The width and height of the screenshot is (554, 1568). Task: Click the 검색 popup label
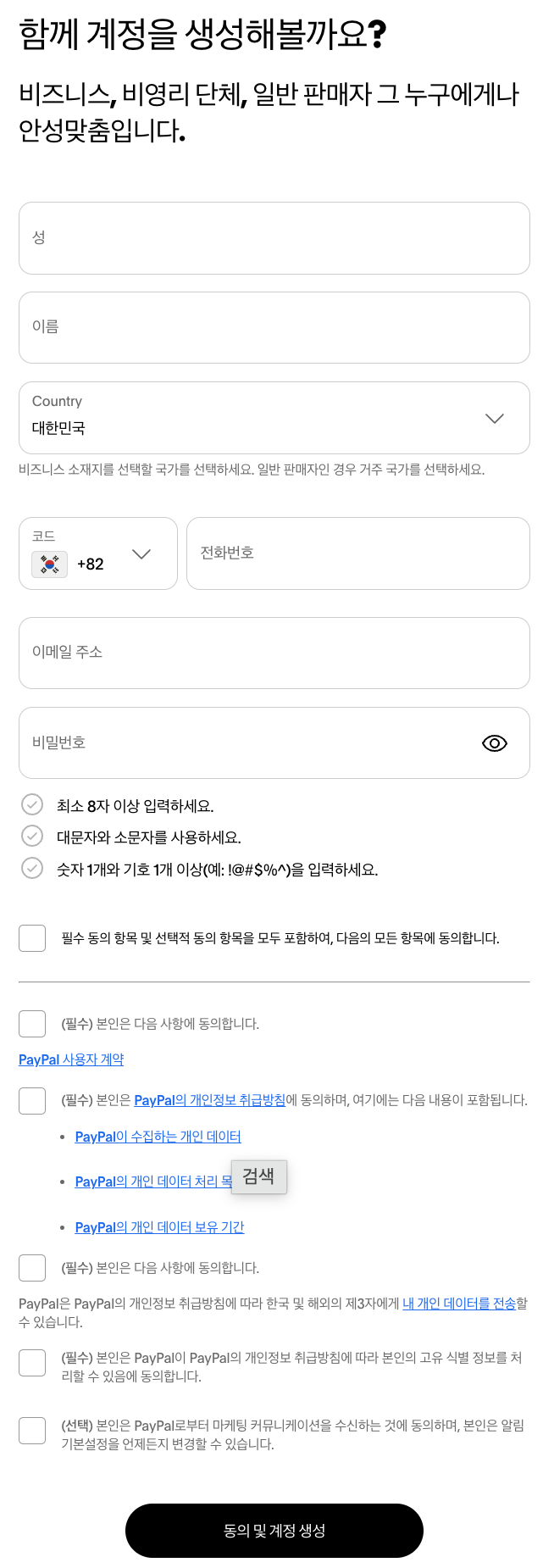[258, 1176]
